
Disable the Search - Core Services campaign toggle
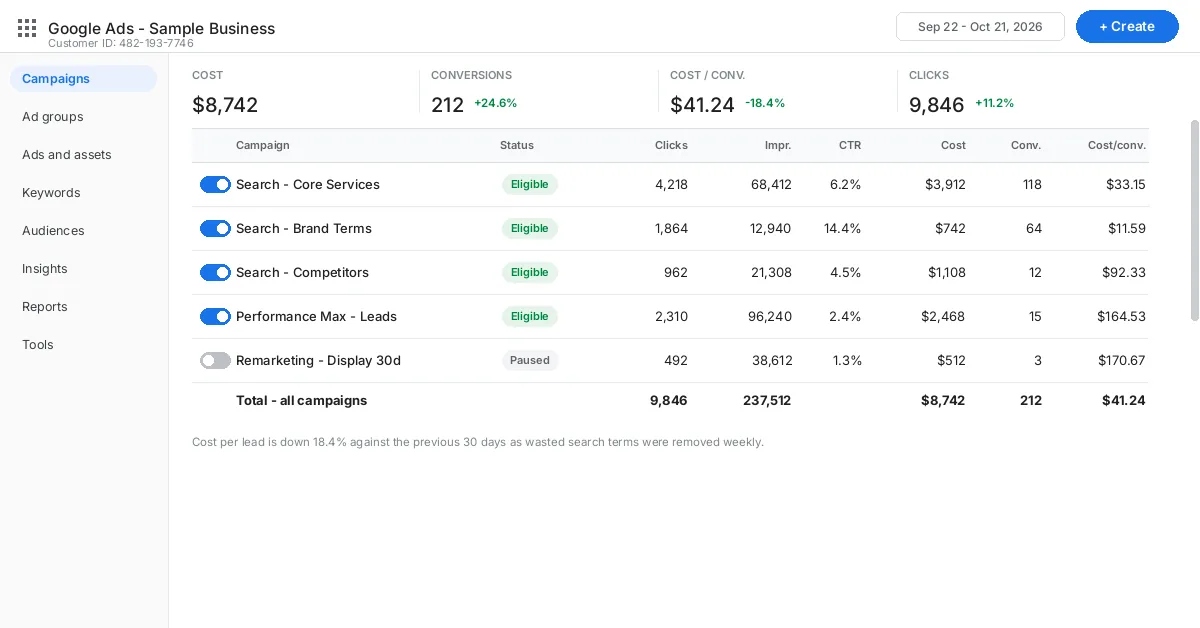coord(215,184)
